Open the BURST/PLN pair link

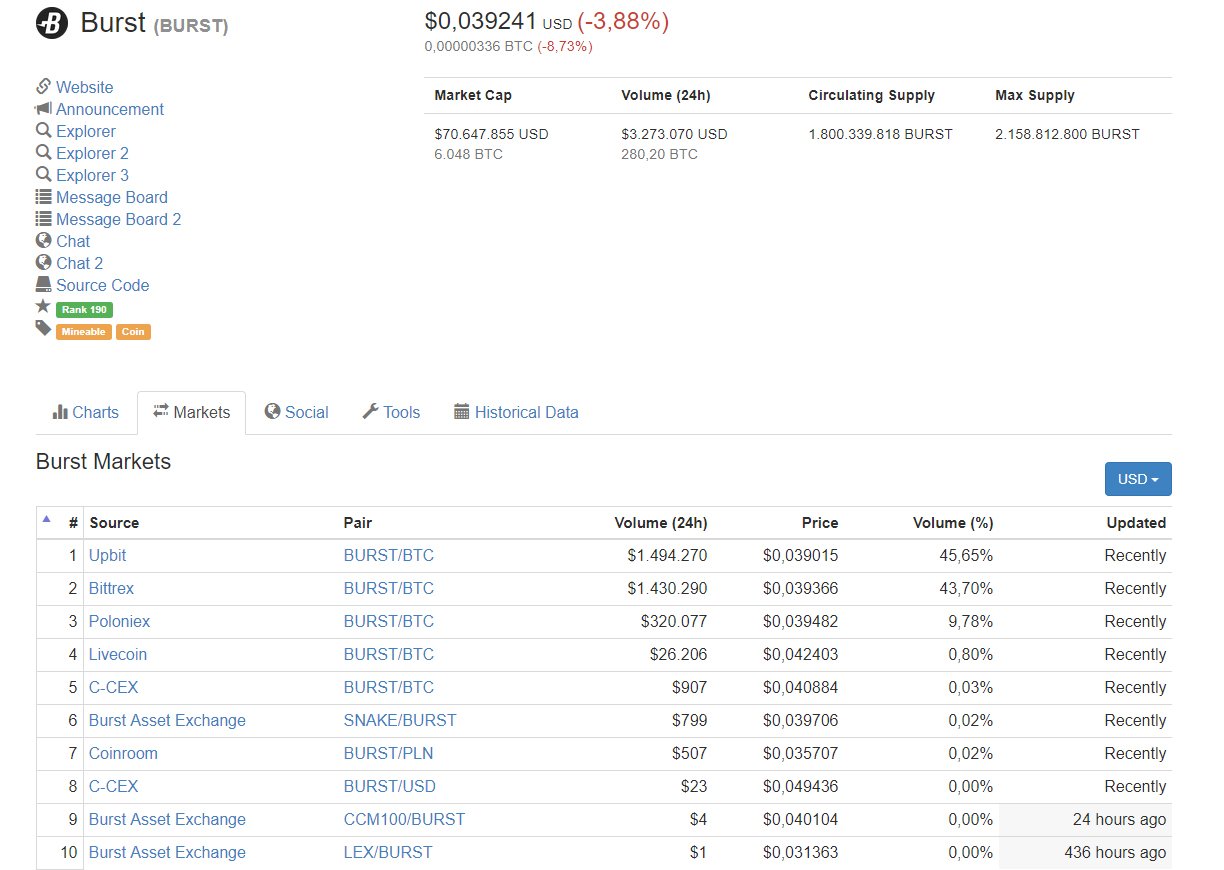click(388, 753)
